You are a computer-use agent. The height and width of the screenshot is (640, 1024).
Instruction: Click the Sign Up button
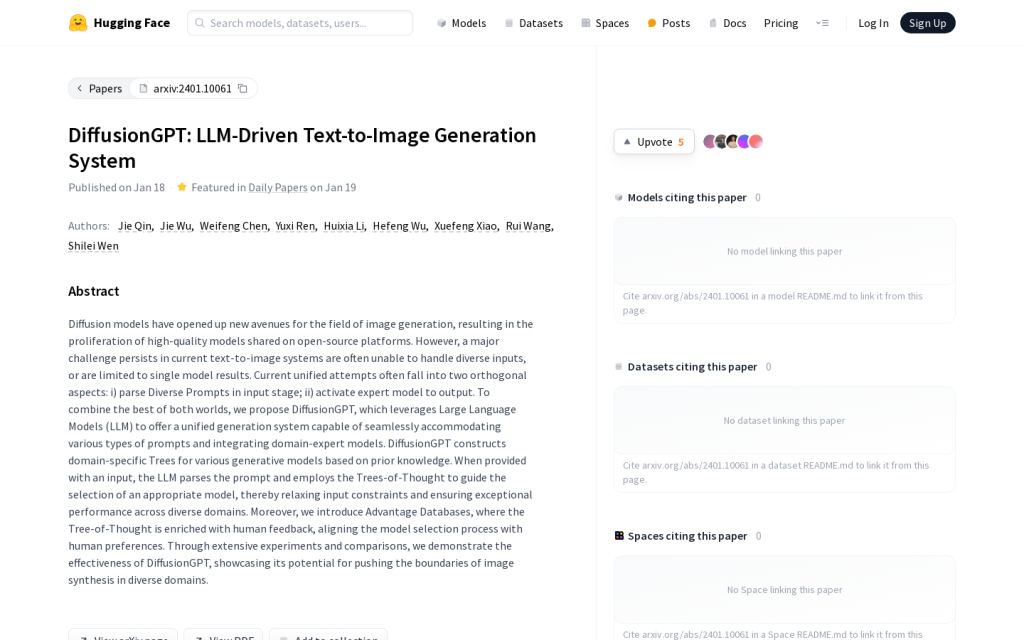click(927, 23)
